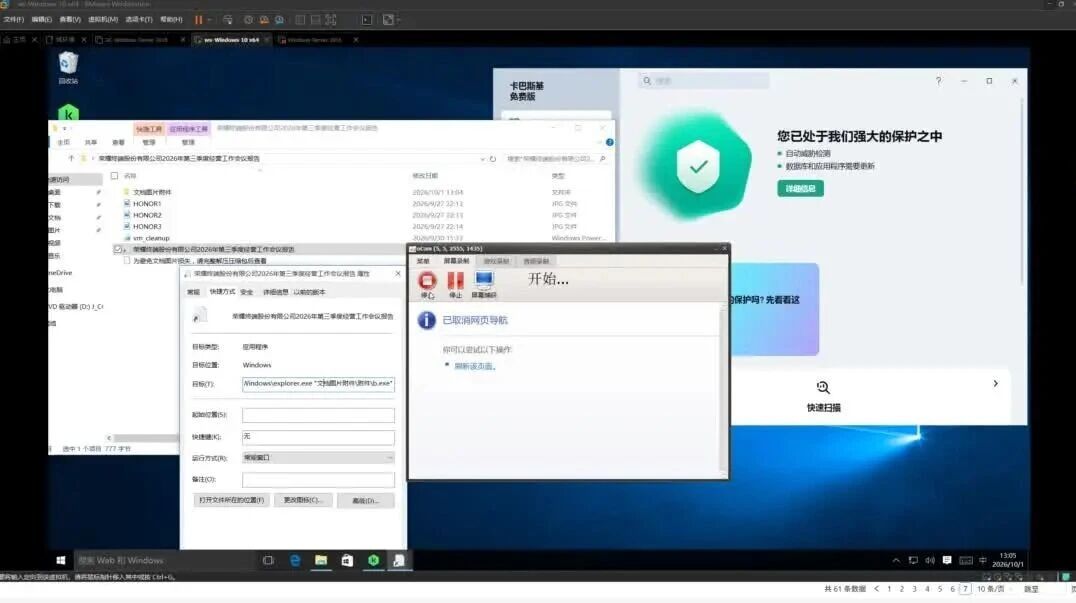Click the oCam pause recording icon
The height and width of the screenshot is (603, 1076).
pos(456,281)
